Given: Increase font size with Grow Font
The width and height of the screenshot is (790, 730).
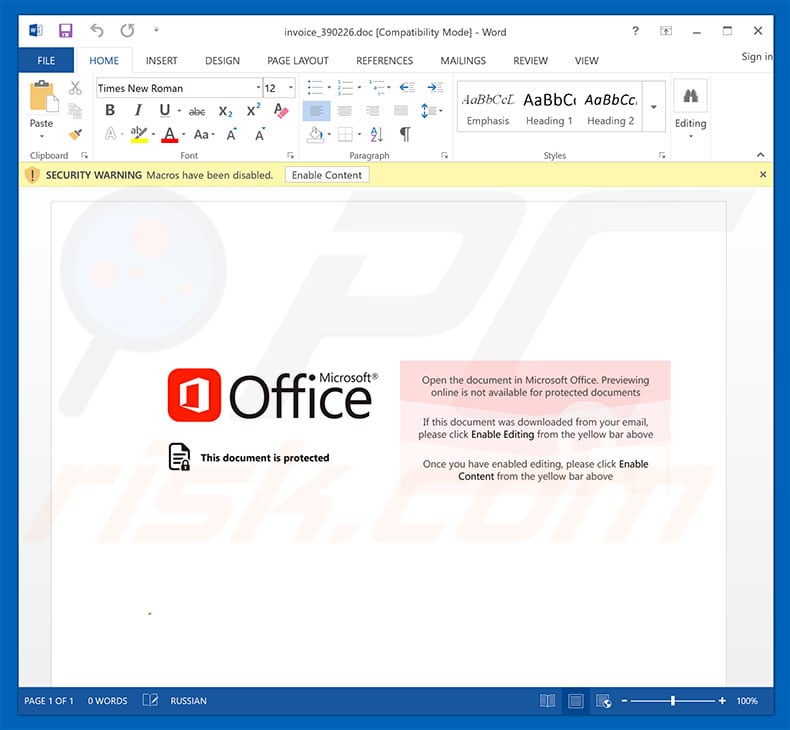Looking at the screenshot, I should pos(232,134).
